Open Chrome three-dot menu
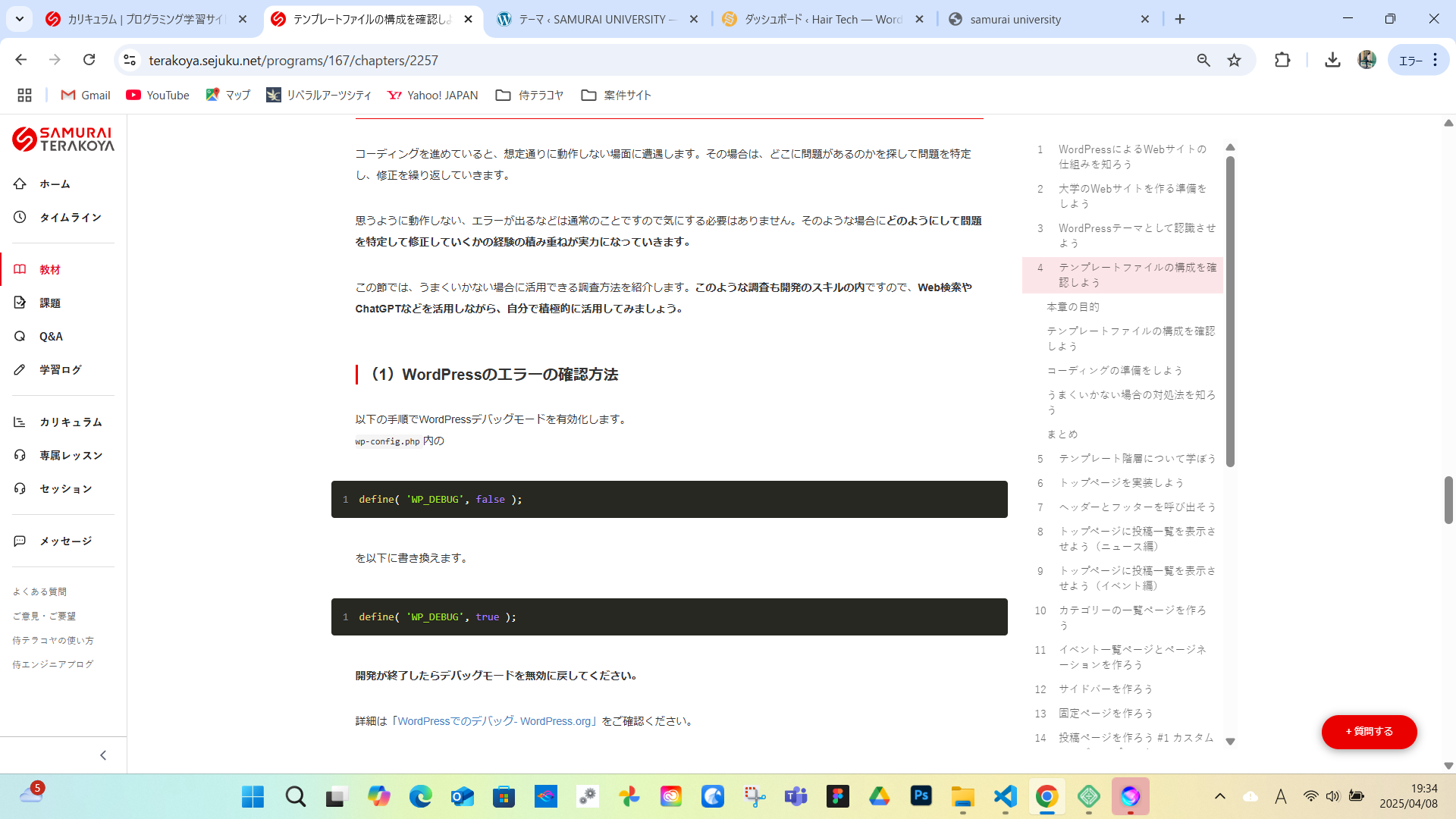Screen dimensions: 1456x819 click(1436, 60)
